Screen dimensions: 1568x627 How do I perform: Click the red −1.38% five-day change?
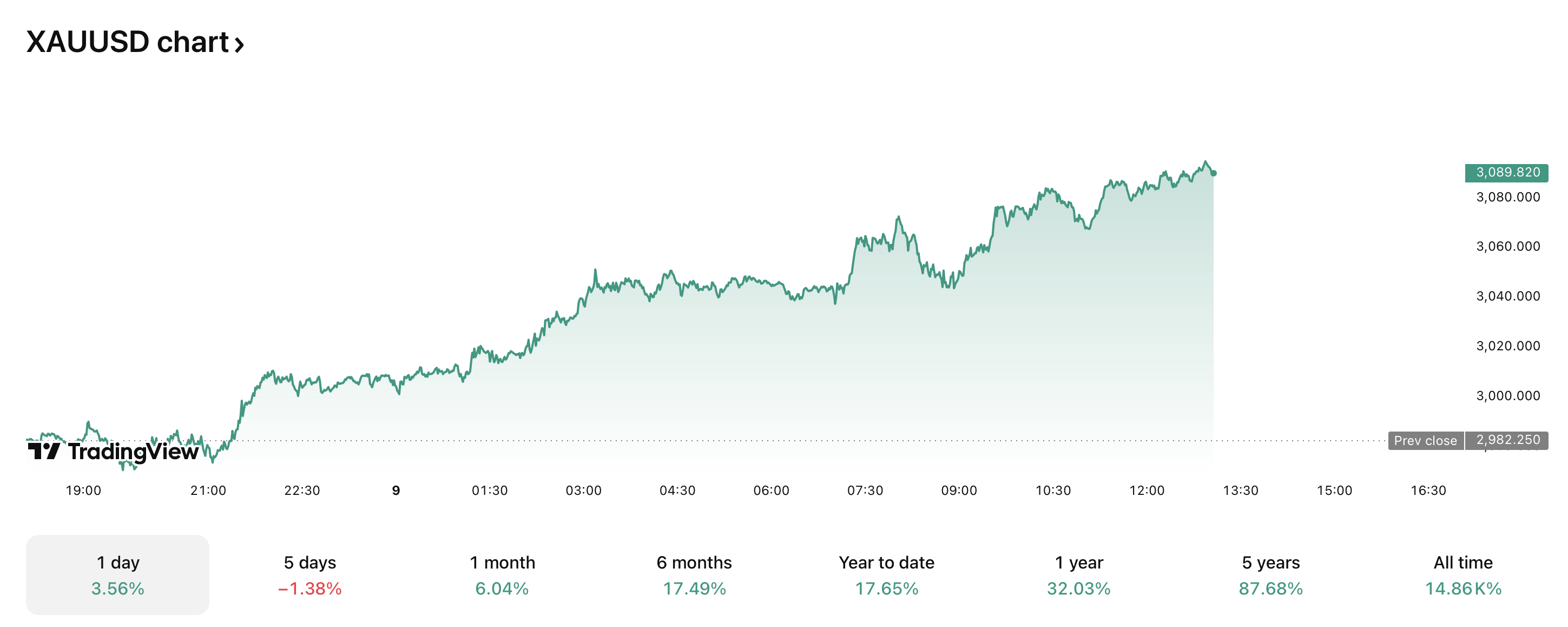311,589
